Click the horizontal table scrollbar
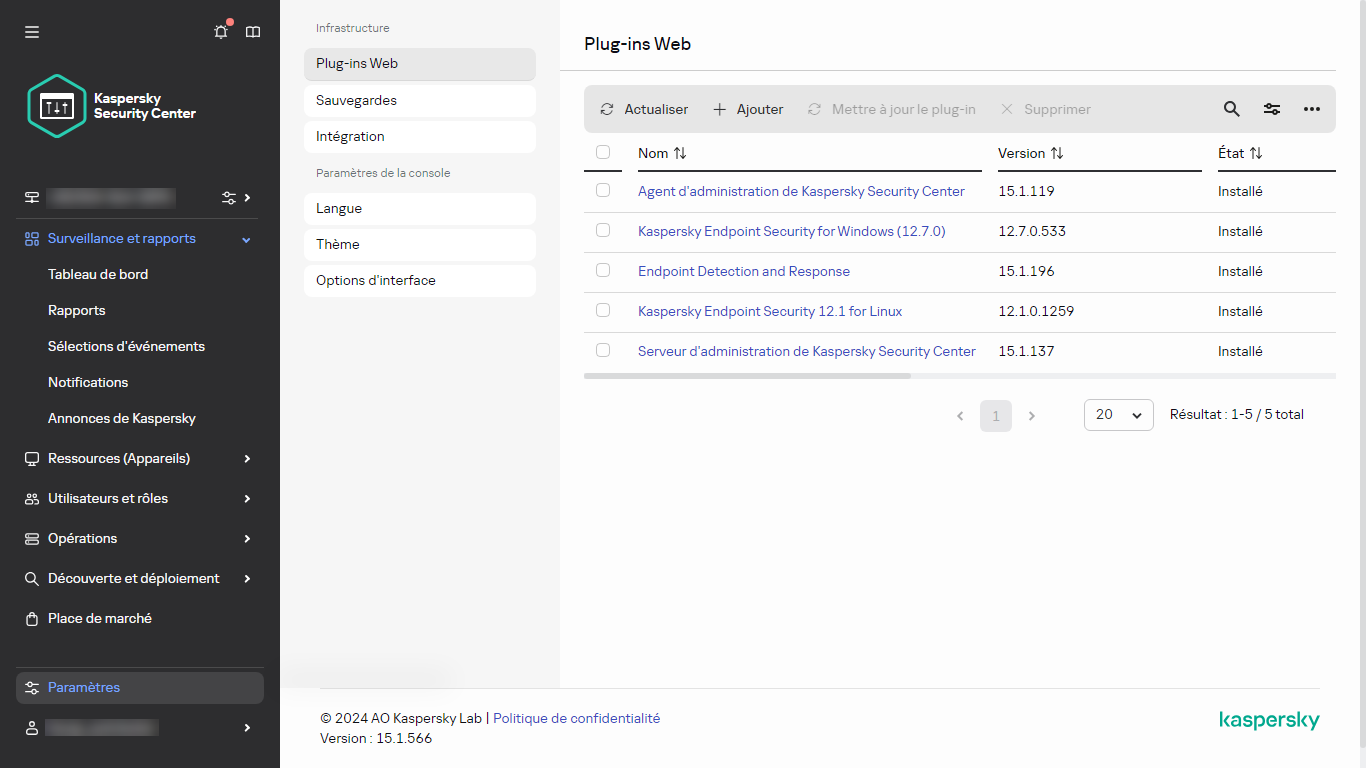The width and height of the screenshot is (1366, 768). pyautogui.click(x=747, y=376)
